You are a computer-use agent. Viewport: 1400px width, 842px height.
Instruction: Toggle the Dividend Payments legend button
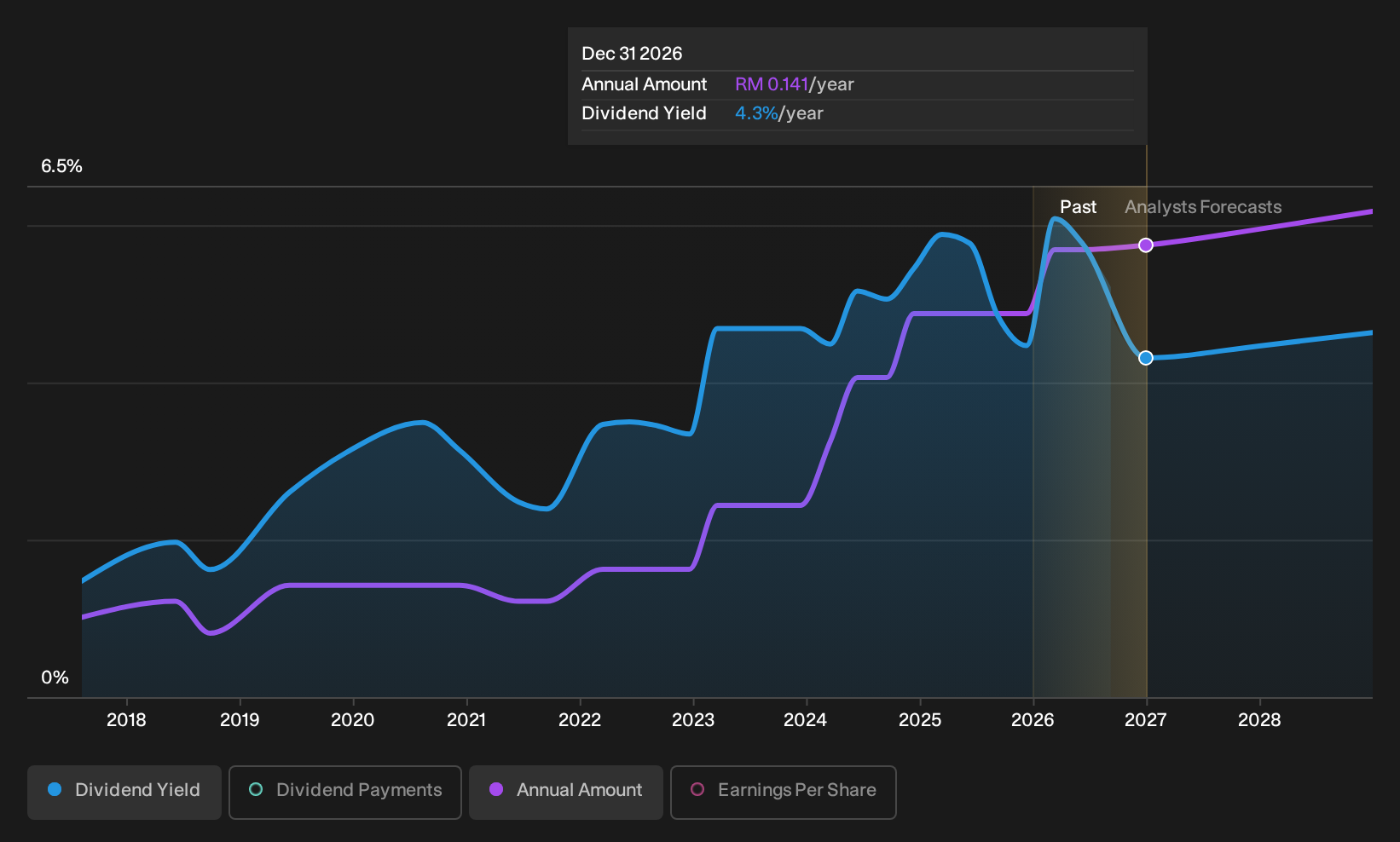[345, 792]
